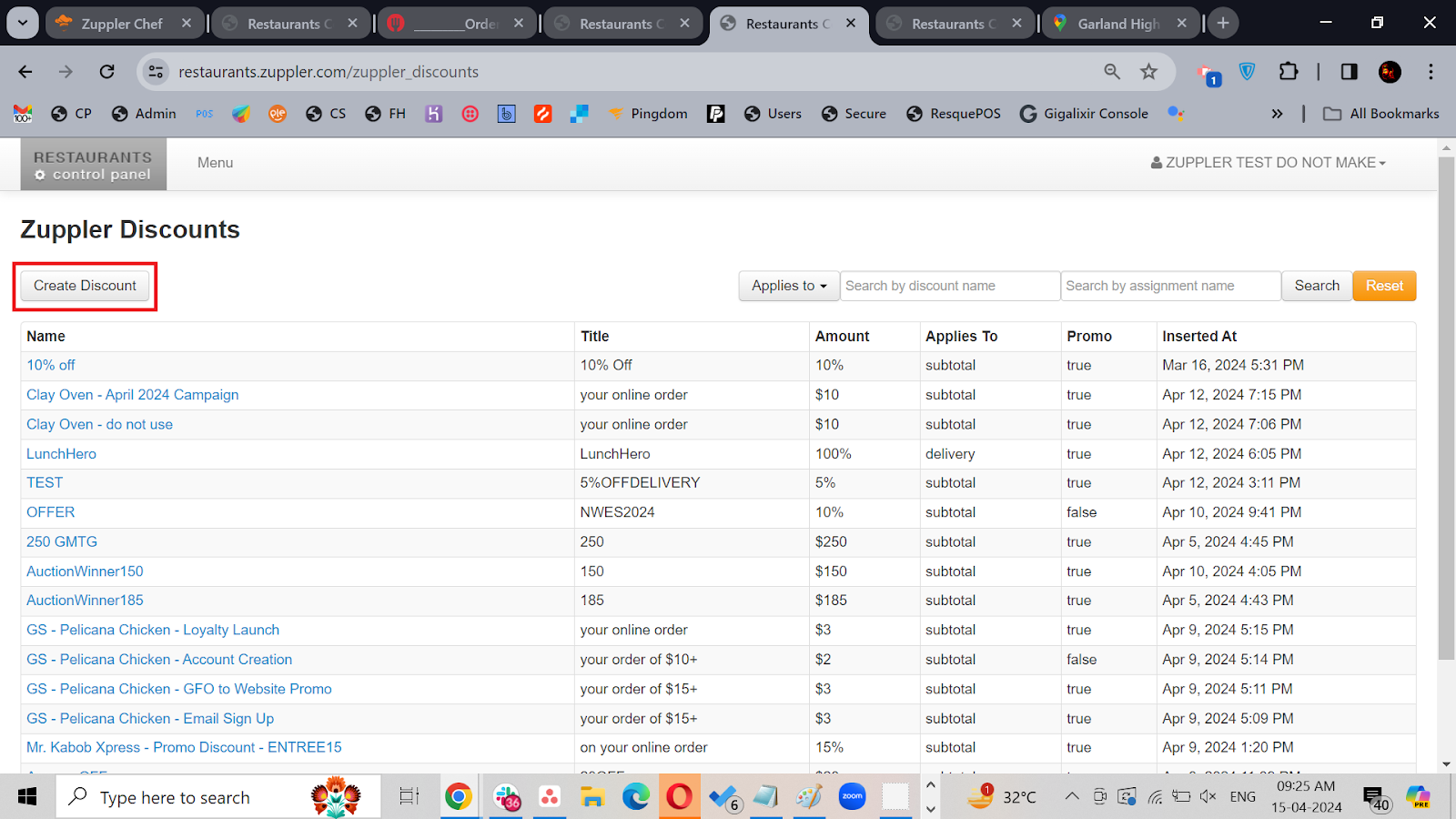Open Clay Oven - April 2024 Campaign
The width and height of the screenshot is (1456, 819).
[x=133, y=395]
